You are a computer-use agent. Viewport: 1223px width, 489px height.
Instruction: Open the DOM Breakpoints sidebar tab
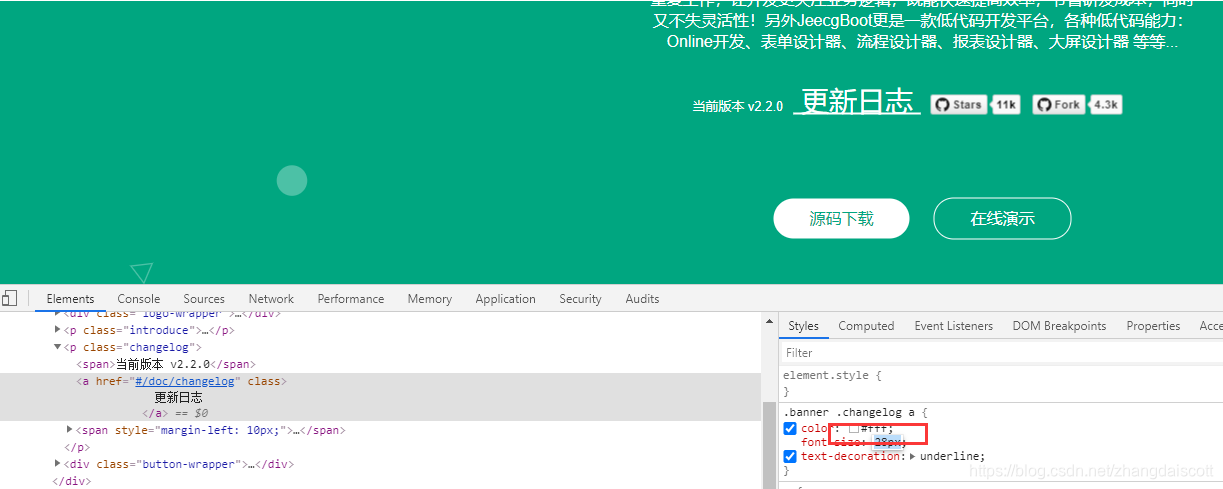pyautogui.click(x=1059, y=326)
